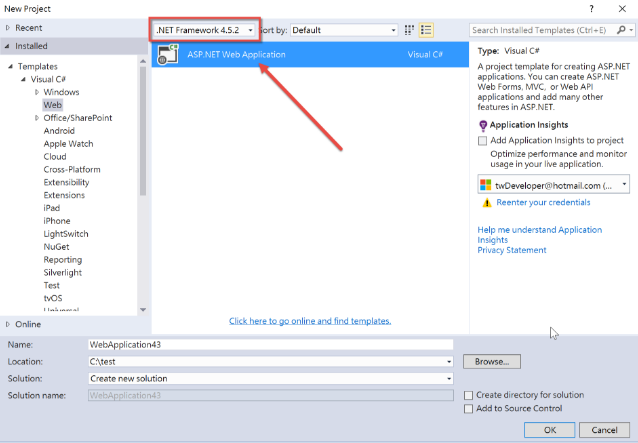Screen dimensions: 638x443
Task: Click the template tree vertical scrollbar thumb
Action: (143, 131)
